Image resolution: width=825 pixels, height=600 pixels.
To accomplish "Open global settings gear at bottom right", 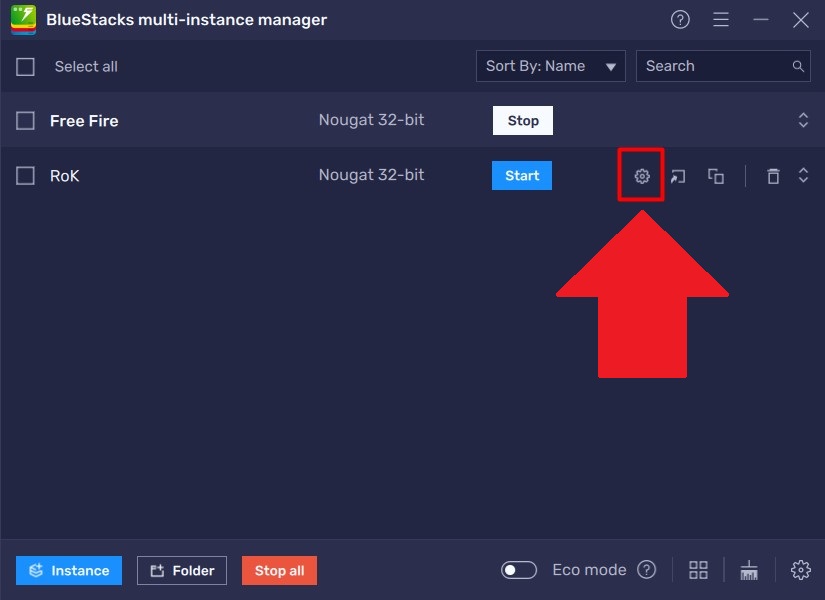I will (x=801, y=569).
